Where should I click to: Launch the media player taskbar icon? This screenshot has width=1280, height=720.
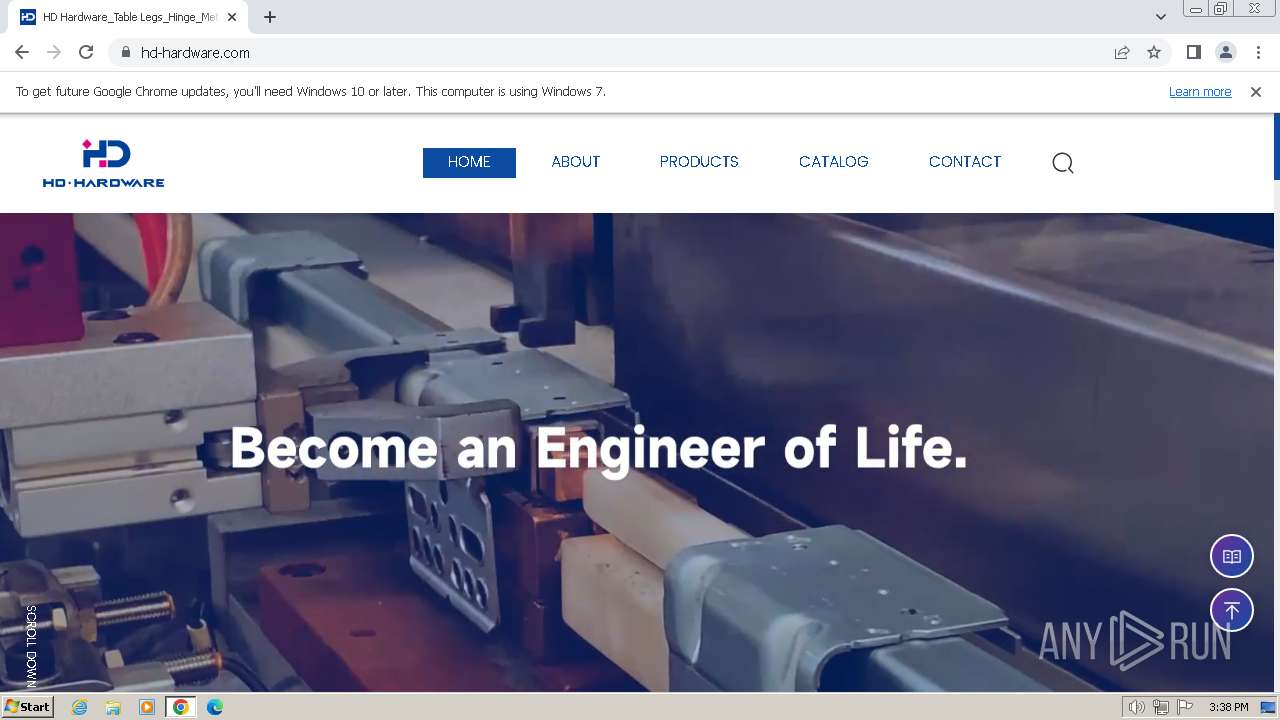147,707
